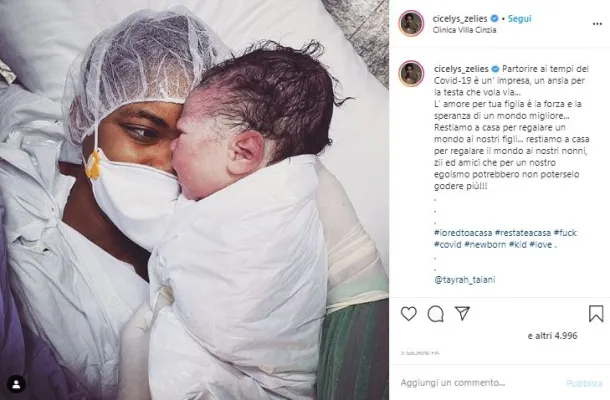
Task: Click the tagged people icon on photo
Action: pyautogui.click(x=16, y=384)
